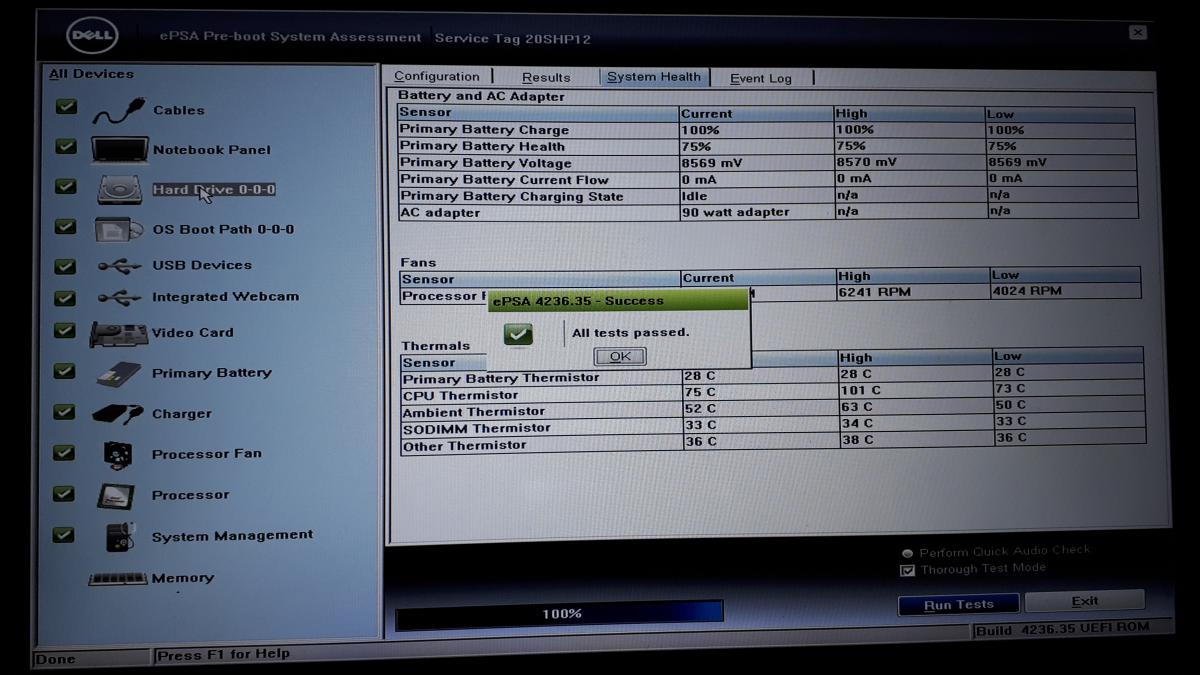Image resolution: width=1200 pixels, height=675 pixels.
Task: Click the 100% test progress bar
Action: pos(560,614)
